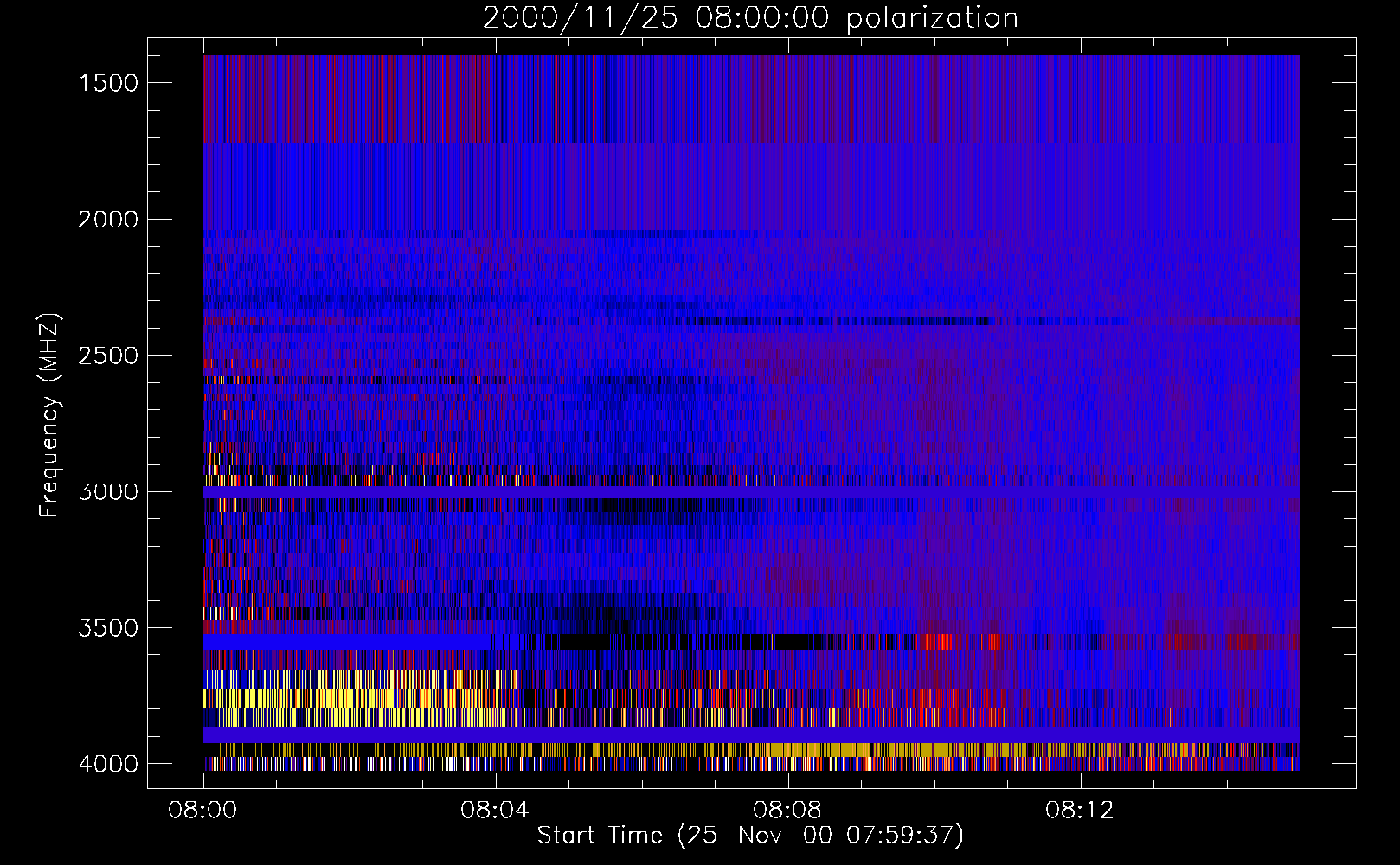This screenshot has height=865, width=1400.
Task: Click the 2500 frequency tick label
Action: [x=108, y=356]
